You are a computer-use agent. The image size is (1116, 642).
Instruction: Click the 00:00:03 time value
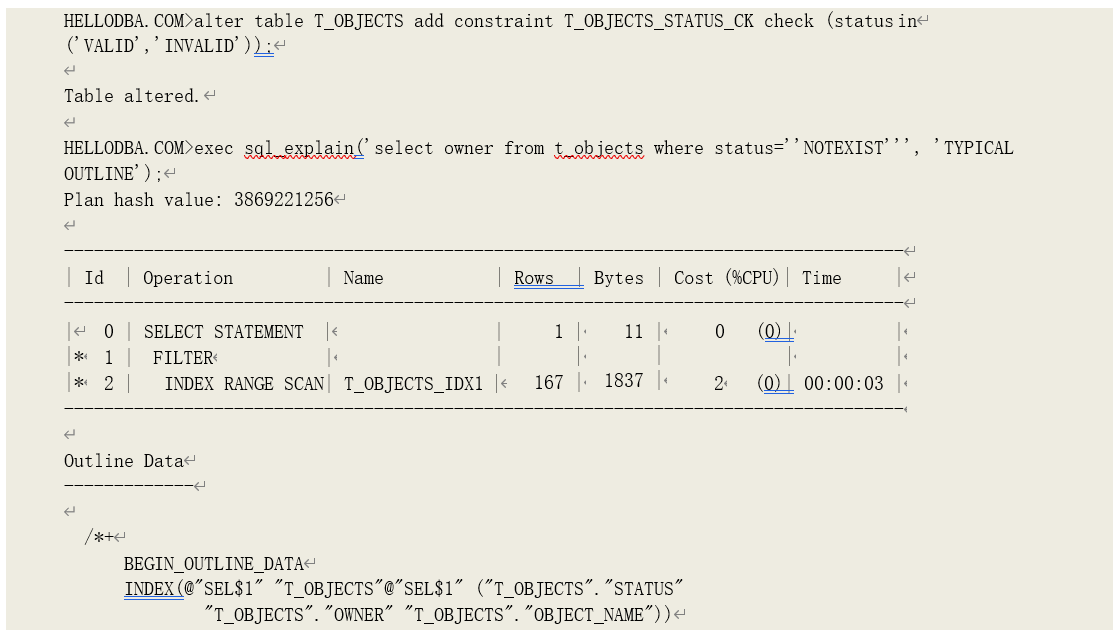(843, 383)
